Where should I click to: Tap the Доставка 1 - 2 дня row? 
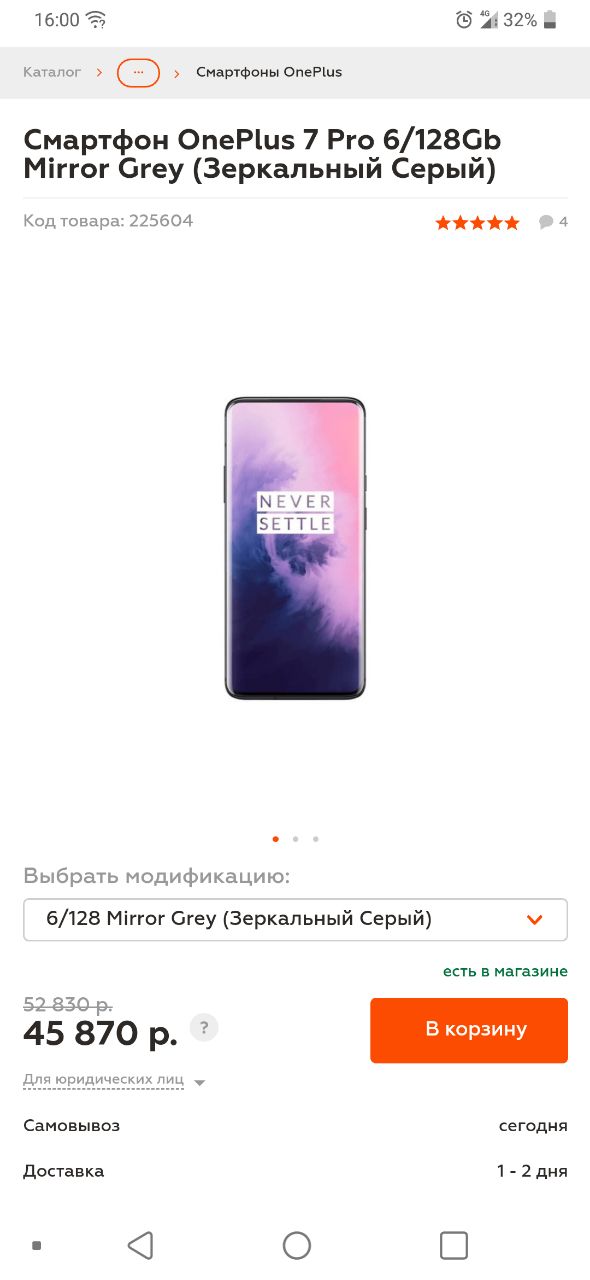click(x=295, y=1171)
